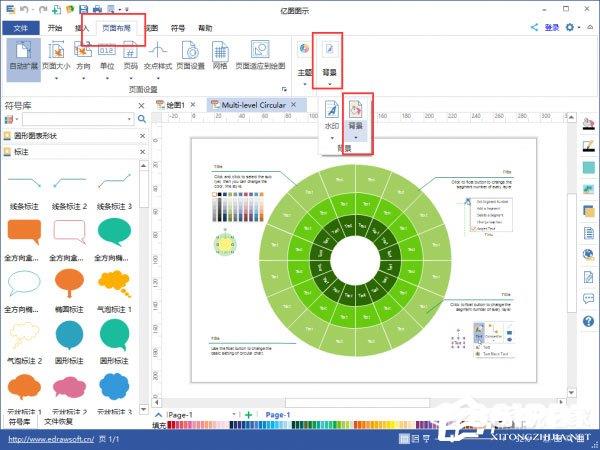This screenshot has height=450, width=600.
Task: Open the Line pen panel in right sidebar
Action: [x=588, y=146]
